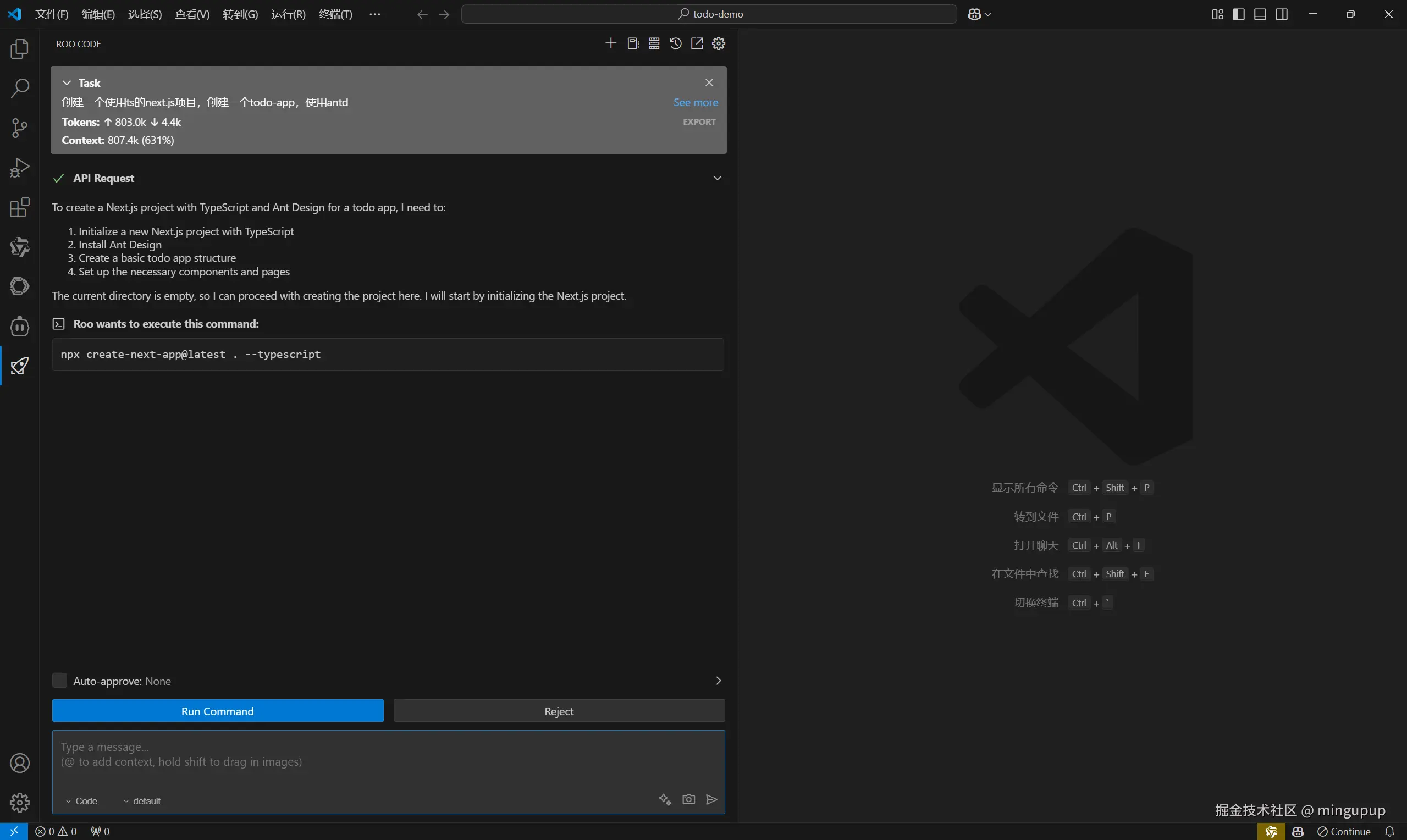Click the enhance prompt sparkle icon
The height and width of the screenshot is (840, 1407).
pyautogui.click(x=665, y=799)
